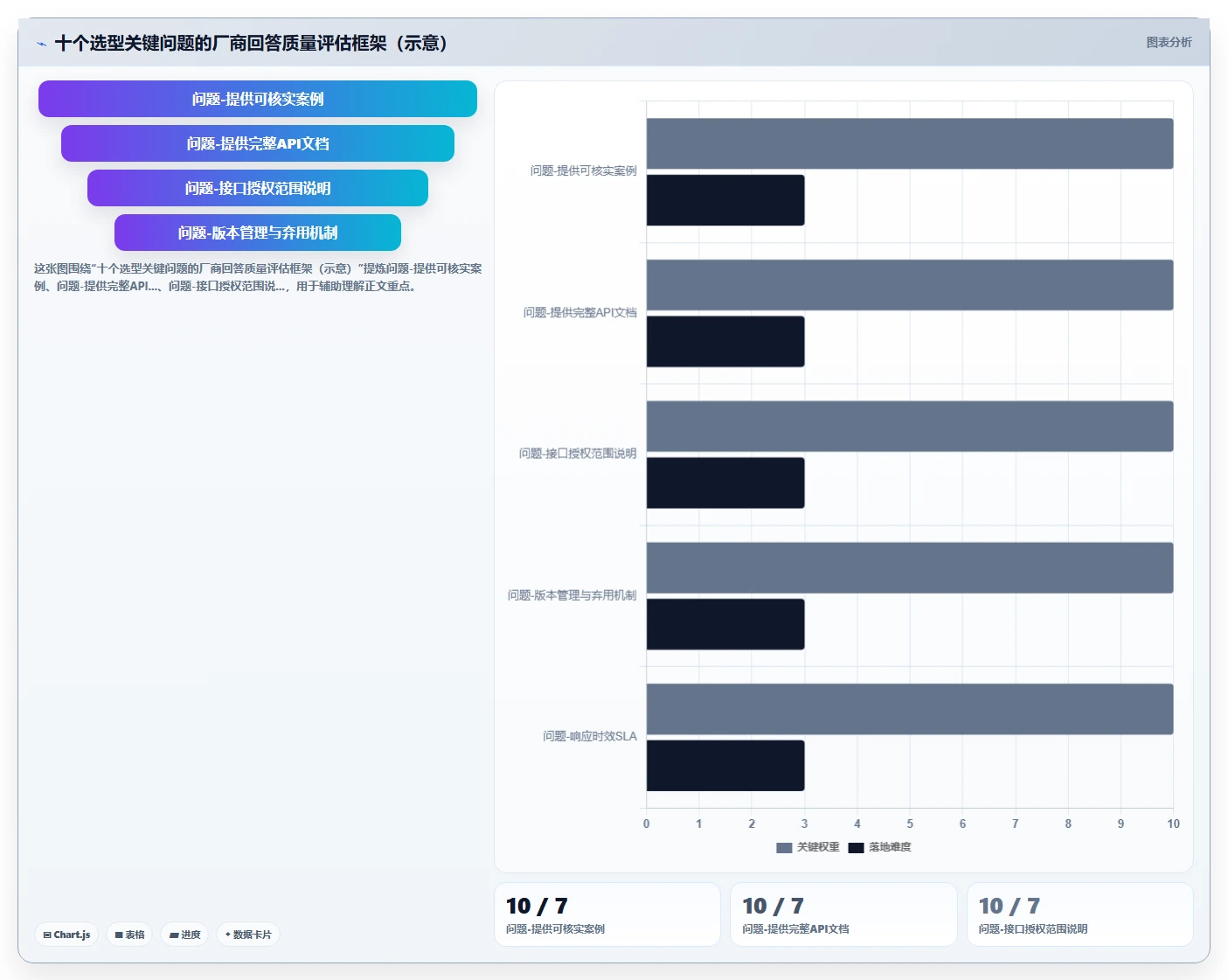Toggle the 关键权重 legend swatch
This screenshot has width=1228, height=980.
coord(784,847)
